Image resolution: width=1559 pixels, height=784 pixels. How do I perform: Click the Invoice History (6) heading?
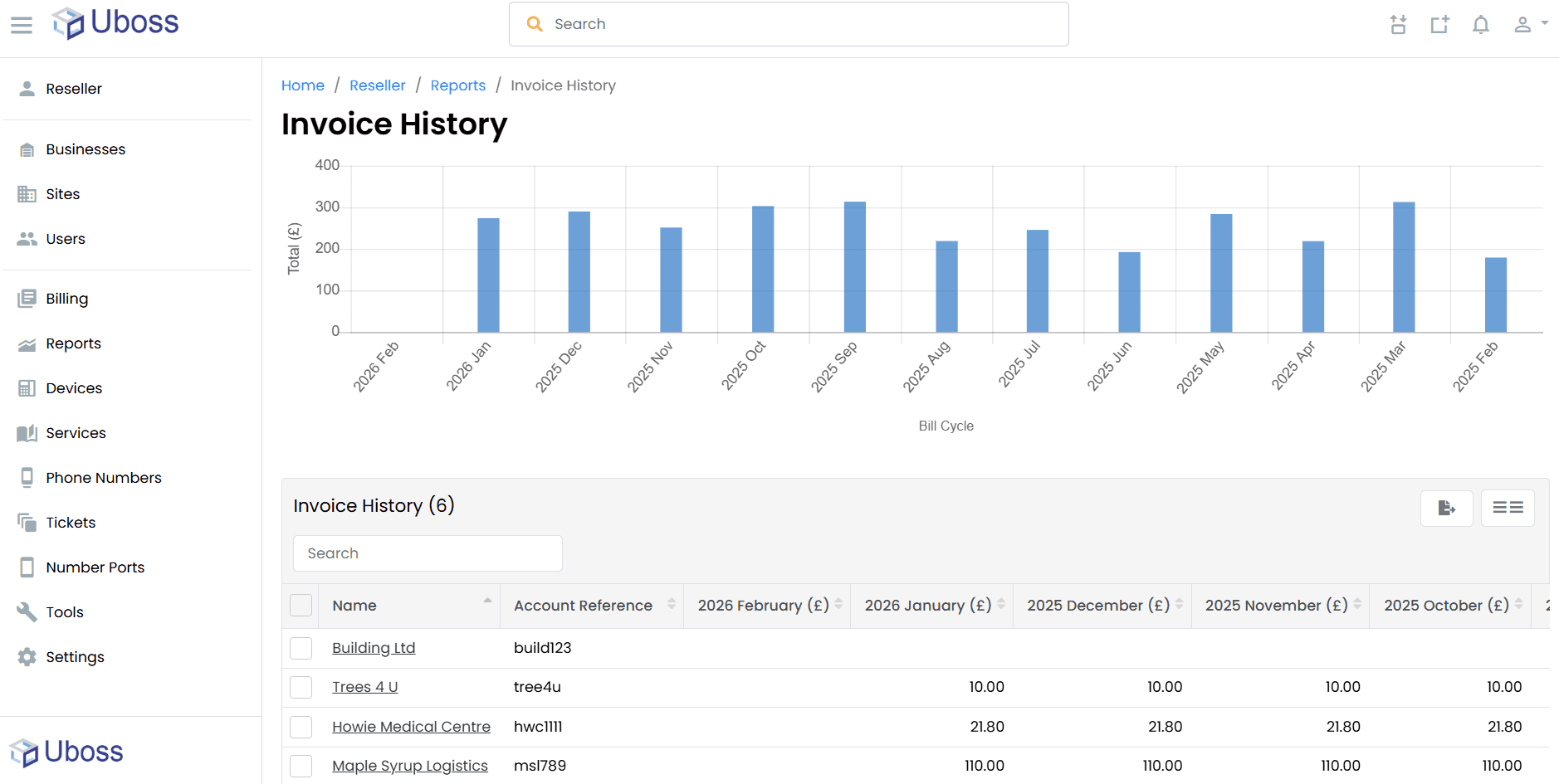(374, 506)
